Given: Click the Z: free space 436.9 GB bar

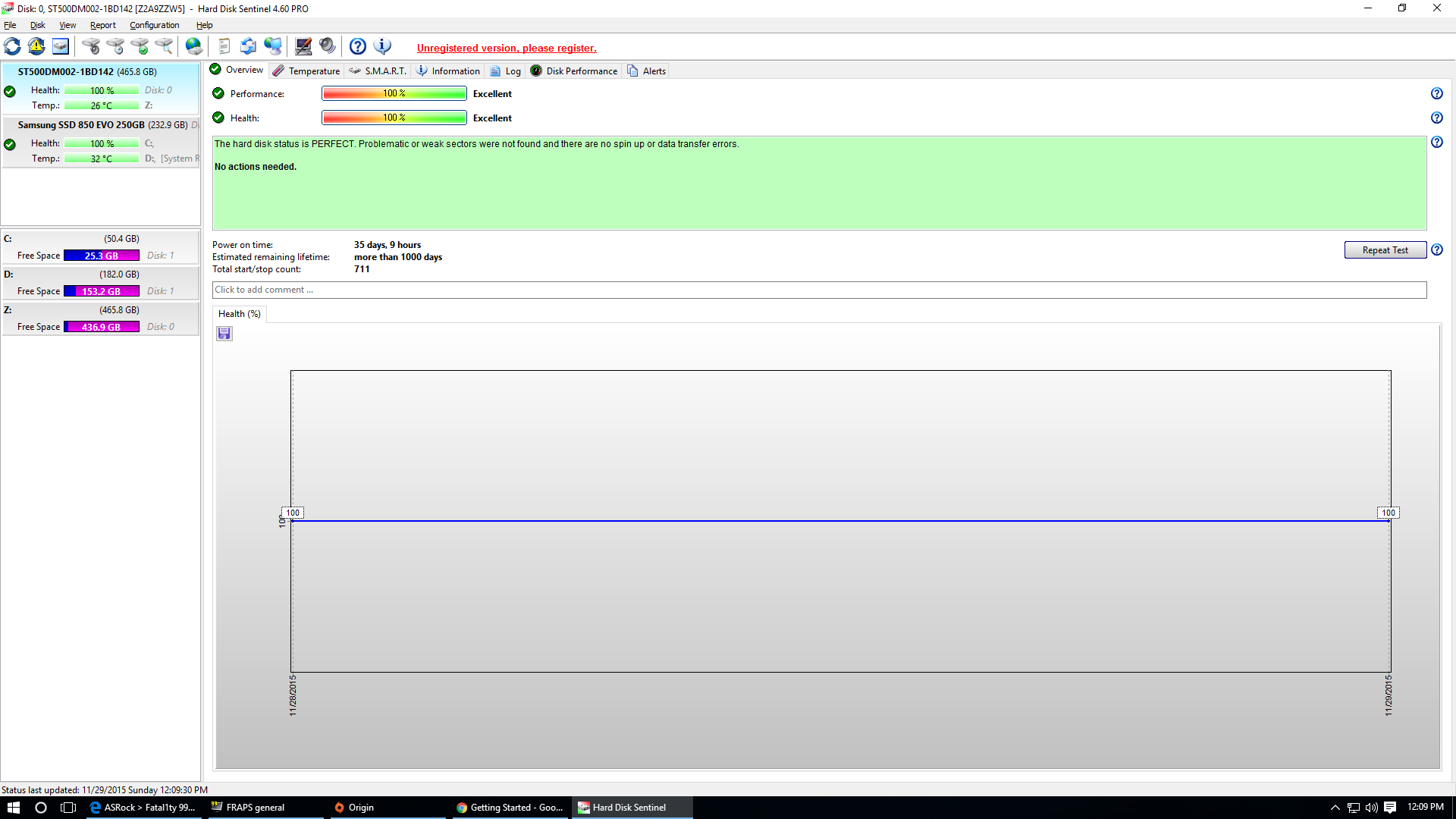Looking at the screenshot, I should [x=102, y=327].
